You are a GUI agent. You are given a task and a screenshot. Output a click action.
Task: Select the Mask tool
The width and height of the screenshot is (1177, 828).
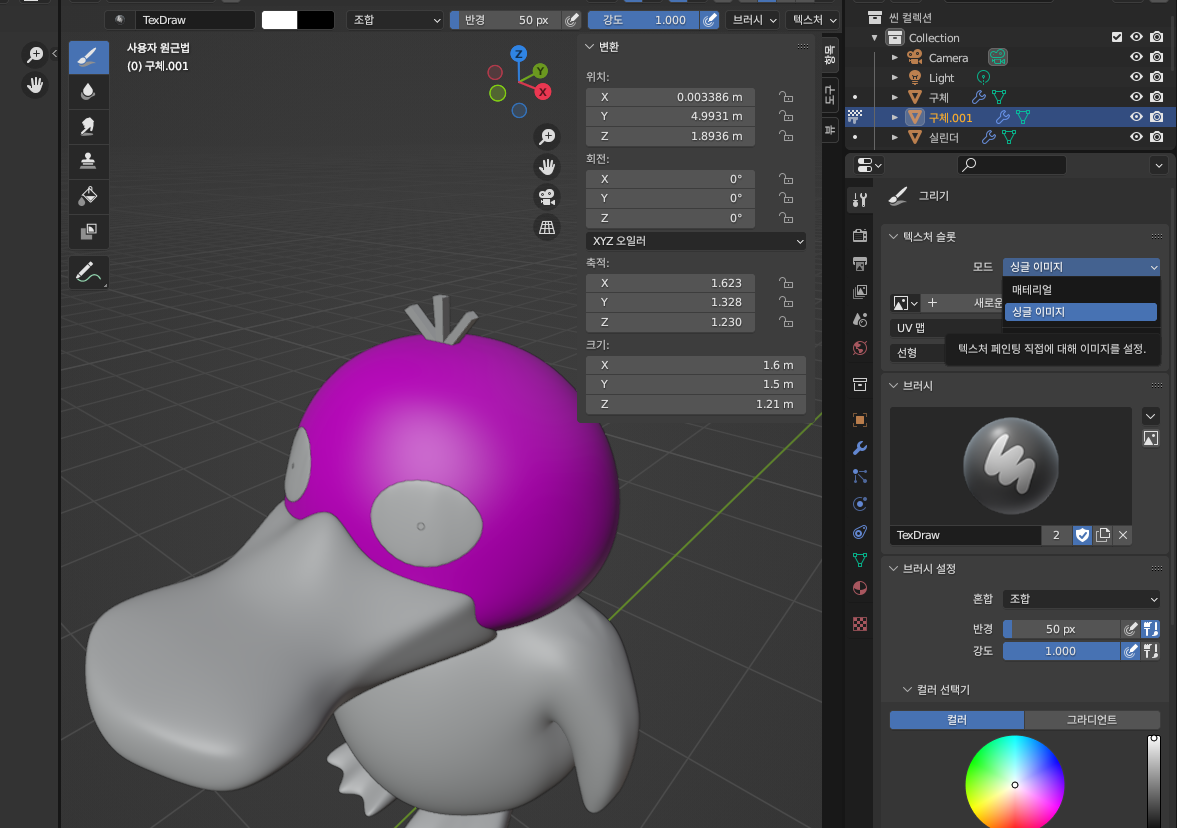(88, 230)
